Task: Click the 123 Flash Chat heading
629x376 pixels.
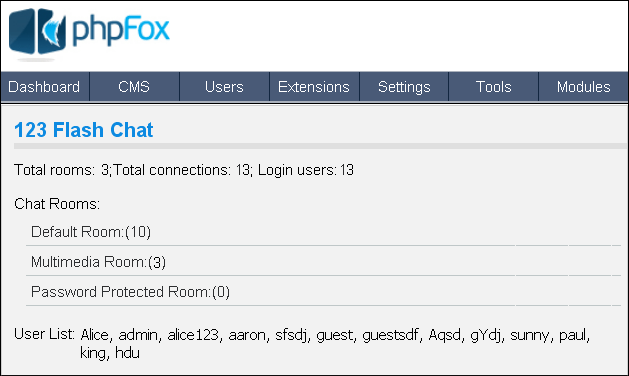Action: coord(83,130)
